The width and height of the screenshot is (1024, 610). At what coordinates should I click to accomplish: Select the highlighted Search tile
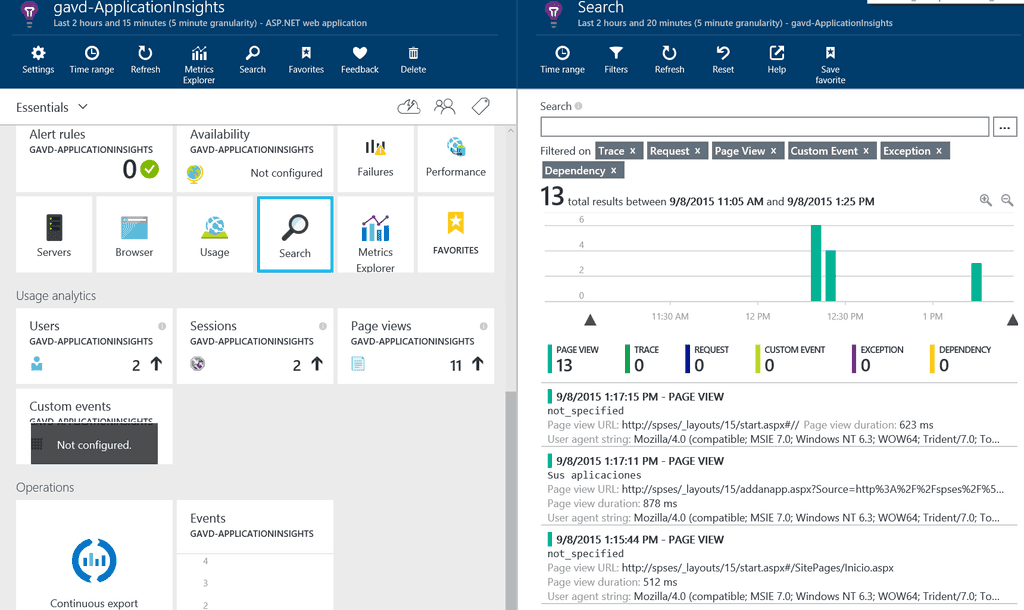[x=295, y=234]
